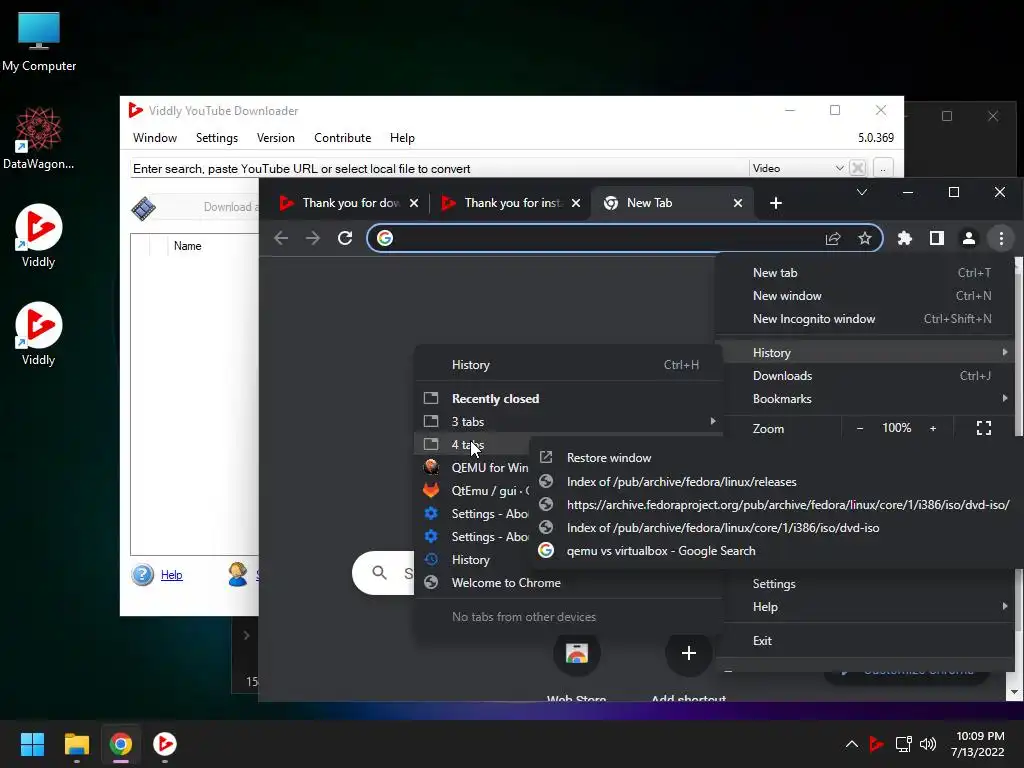This screenshot has width=1024, height=768.
Task: Click the Help link in Viddly
Action: tap(172, 575)
